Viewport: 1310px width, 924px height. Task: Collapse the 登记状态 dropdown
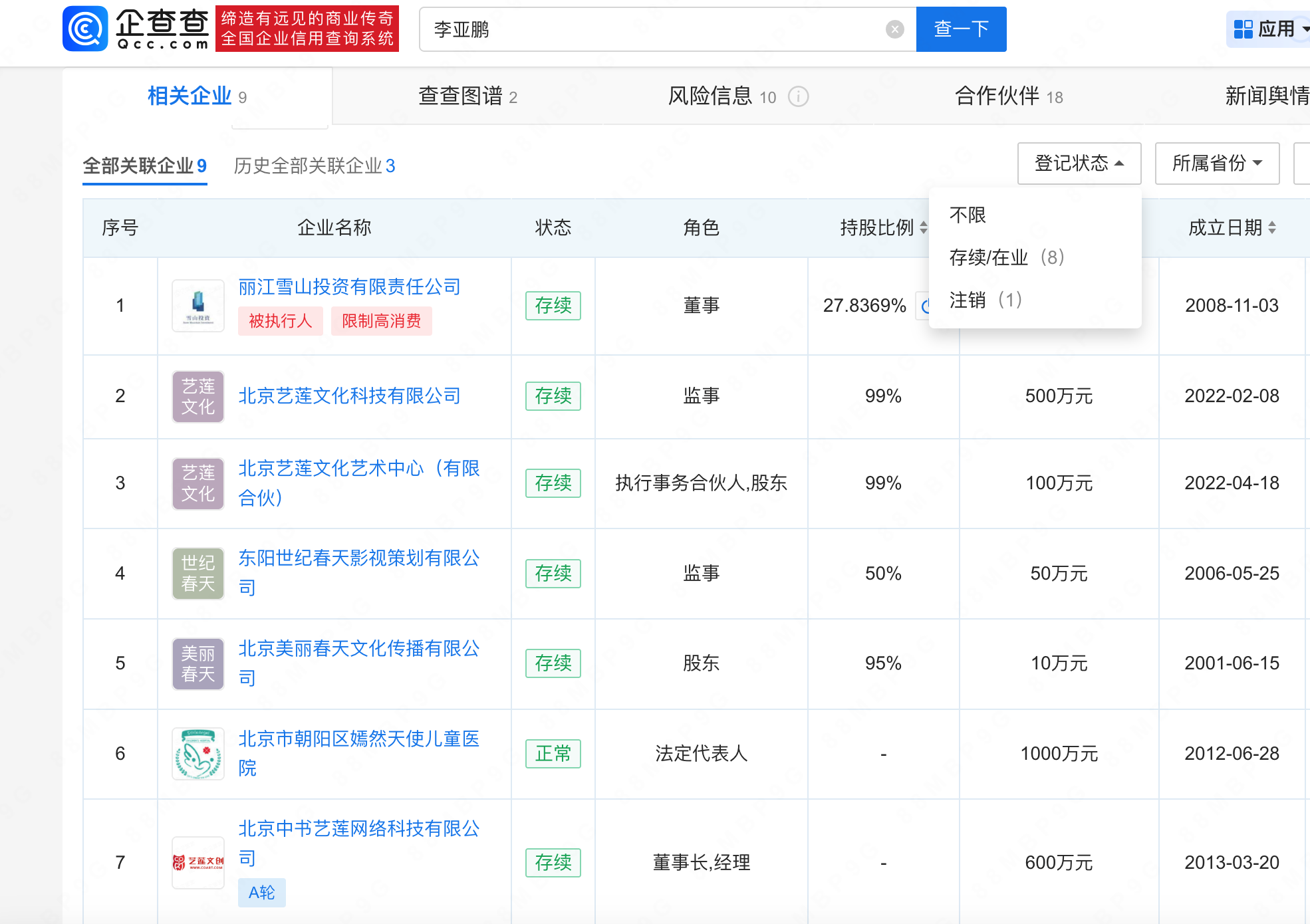click(1079, 164)
